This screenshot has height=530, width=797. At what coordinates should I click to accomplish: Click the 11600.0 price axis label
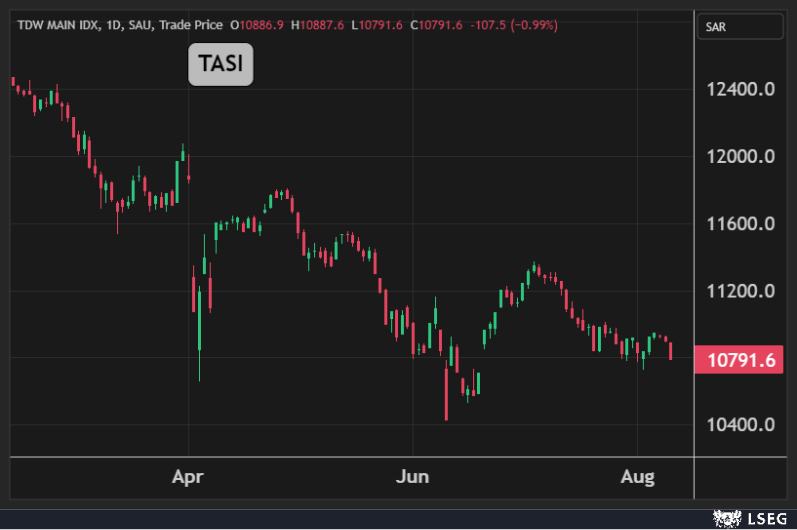pyautogui.click(x=741, y=224)
